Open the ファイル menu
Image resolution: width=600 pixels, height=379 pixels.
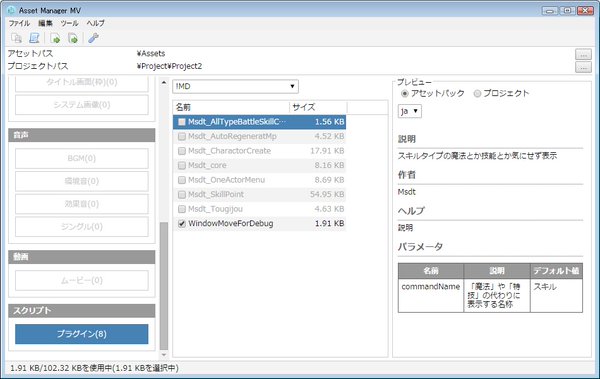click(19, 23)
